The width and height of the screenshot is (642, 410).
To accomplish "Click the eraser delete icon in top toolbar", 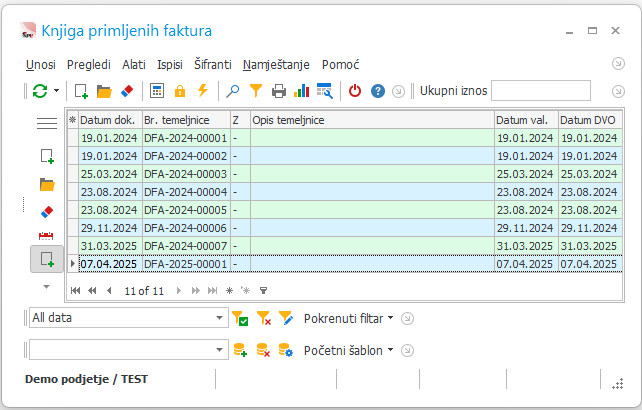I will pyautogui.click(x=127, y=91).
